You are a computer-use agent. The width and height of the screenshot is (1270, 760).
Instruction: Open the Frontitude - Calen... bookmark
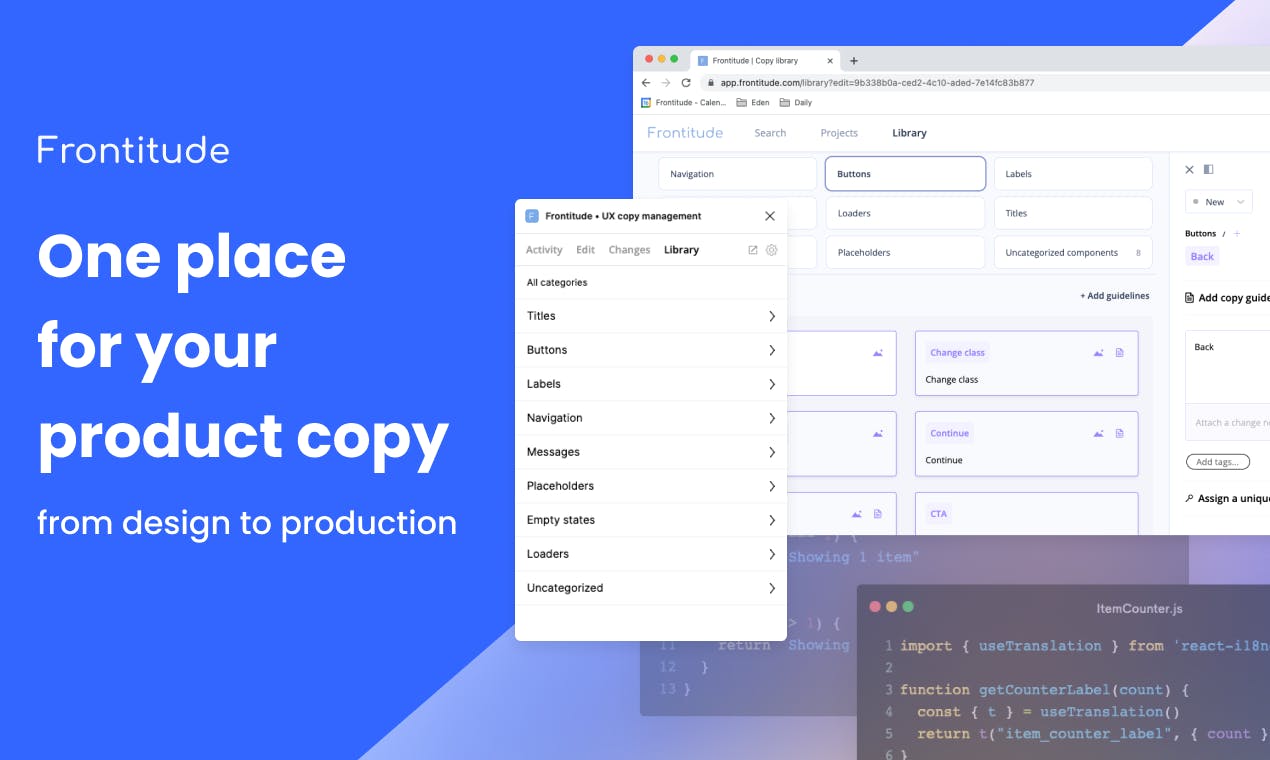click(x=683, y=102)
